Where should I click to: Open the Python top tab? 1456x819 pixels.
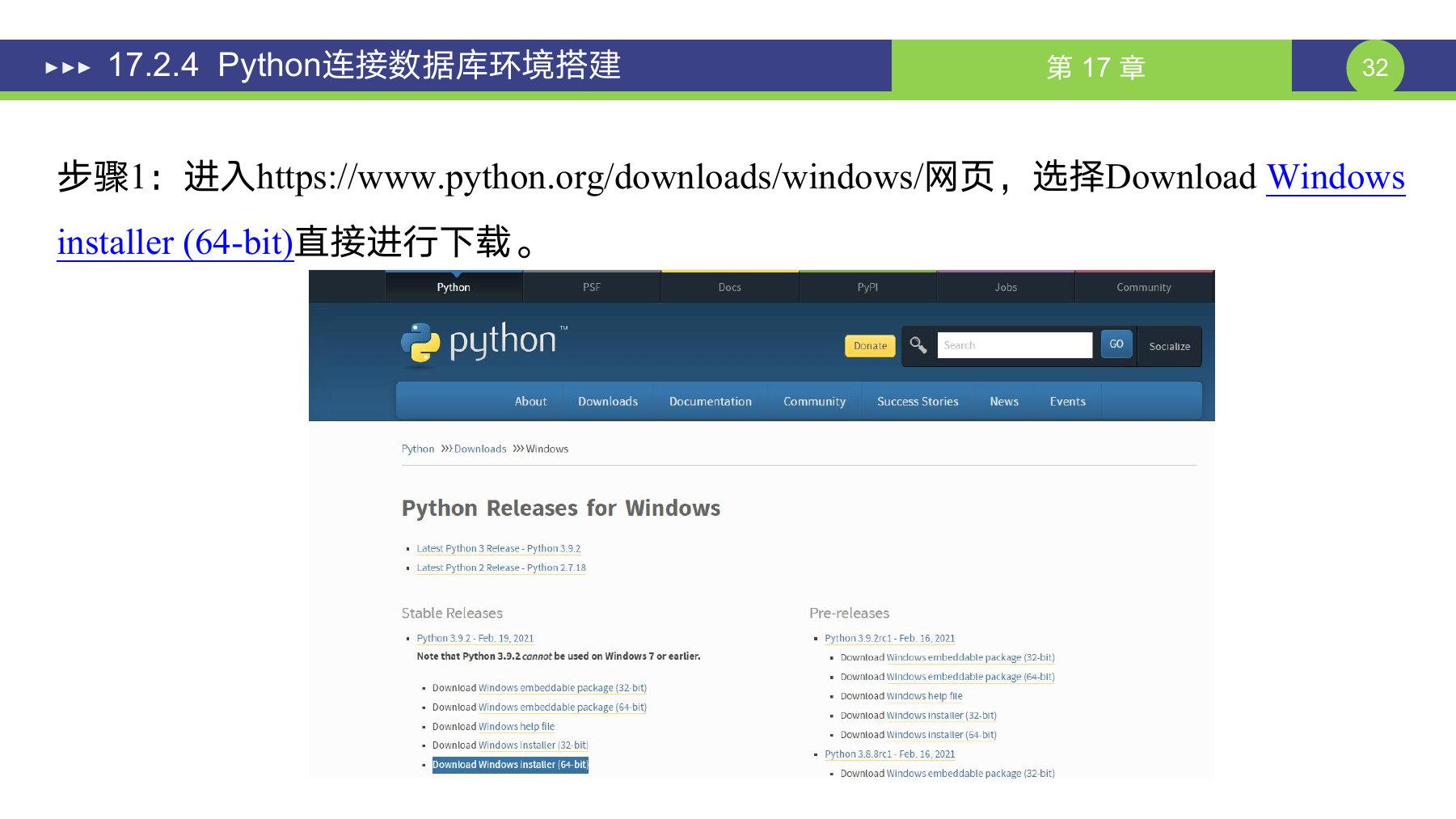click(x=454, y=287)
